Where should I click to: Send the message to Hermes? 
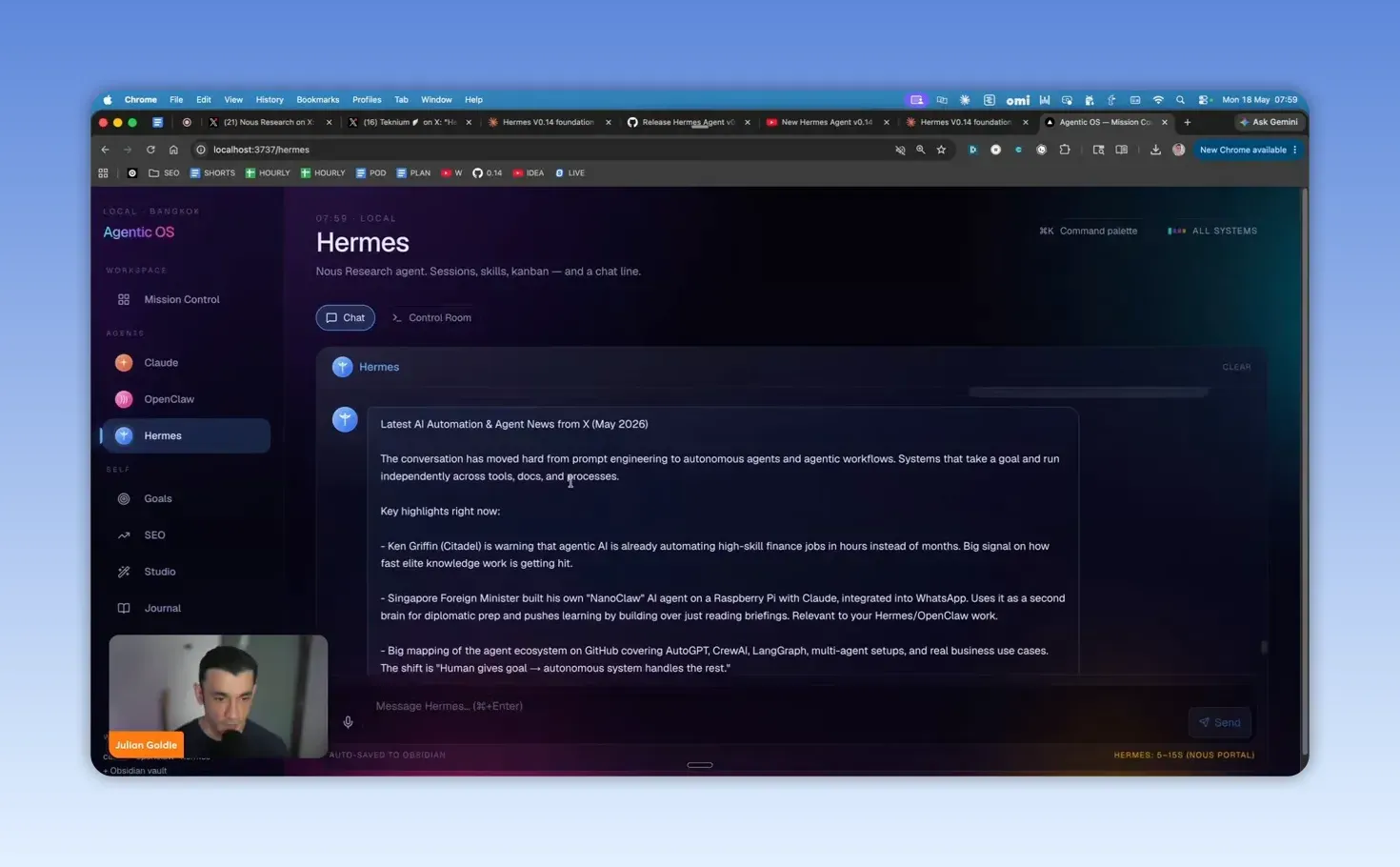(x=1220, y=722)
